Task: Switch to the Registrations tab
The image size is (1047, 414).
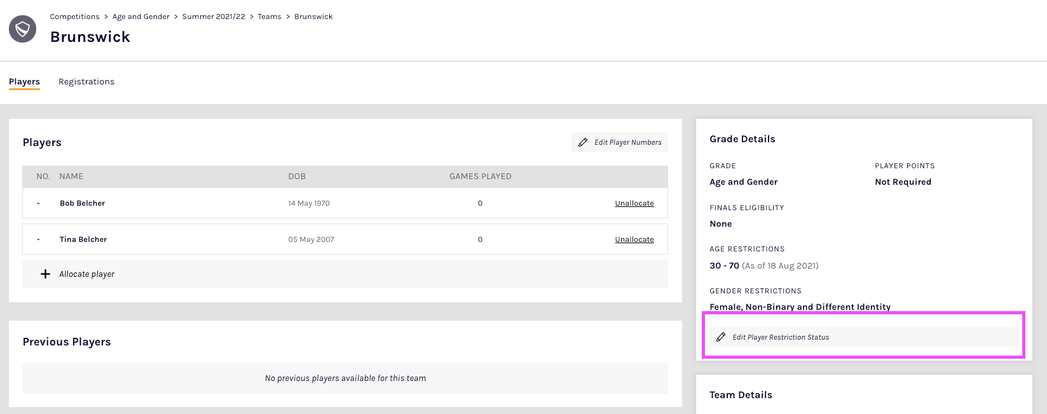Action: 86,82
